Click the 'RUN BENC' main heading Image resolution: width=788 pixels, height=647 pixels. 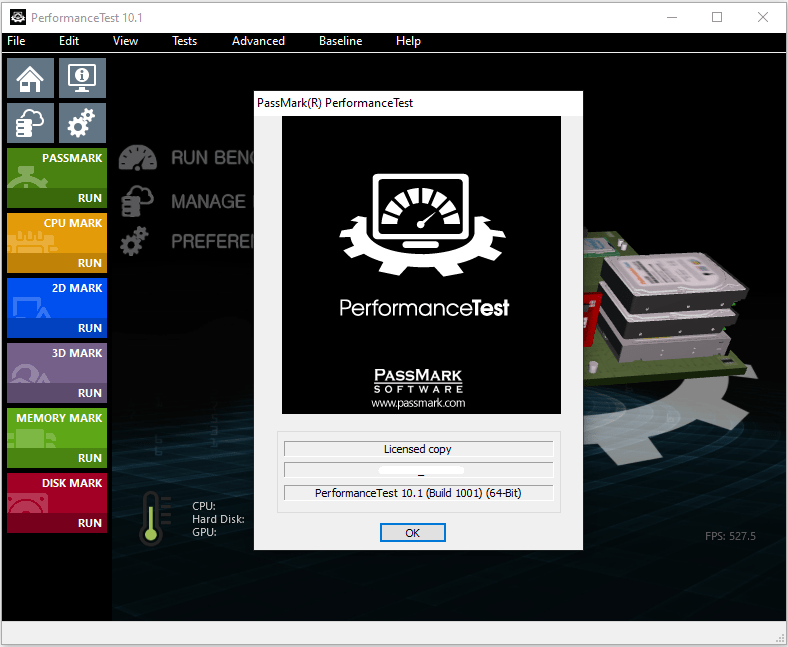click(213, 158)
